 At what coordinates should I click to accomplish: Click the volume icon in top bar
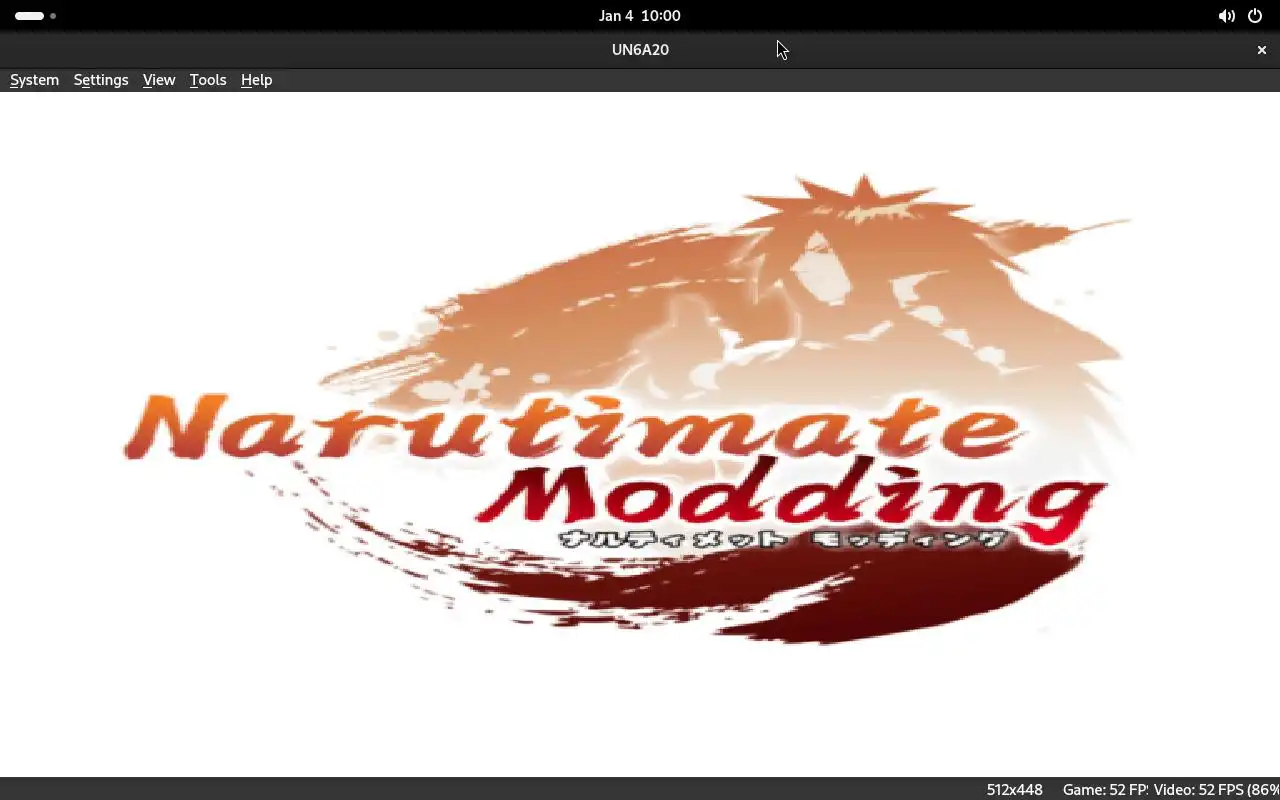coord(1226,16)
